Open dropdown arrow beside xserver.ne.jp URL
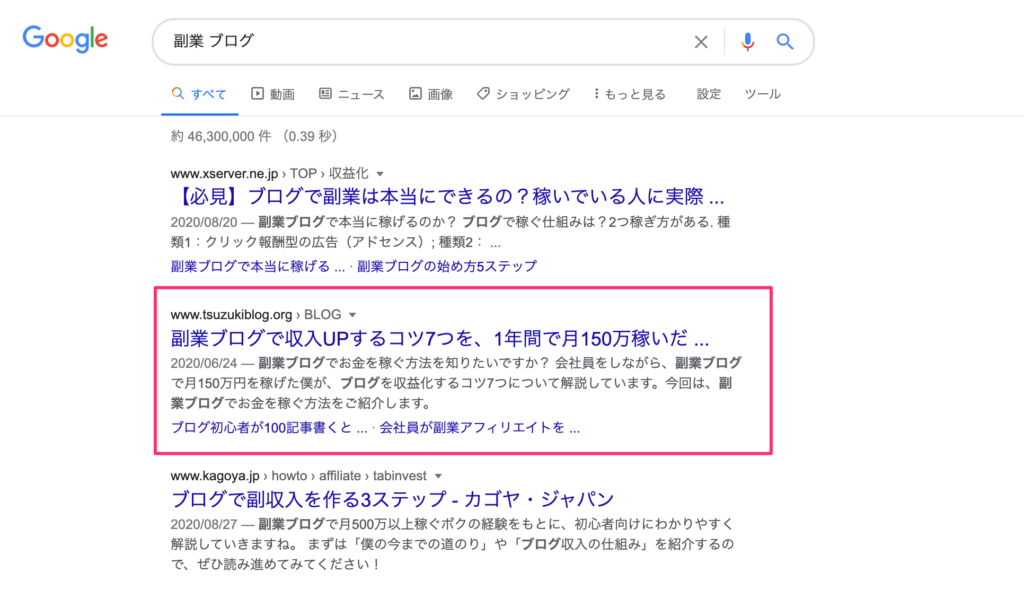Viewport: 1024px width, 599px height. point(380,174)
